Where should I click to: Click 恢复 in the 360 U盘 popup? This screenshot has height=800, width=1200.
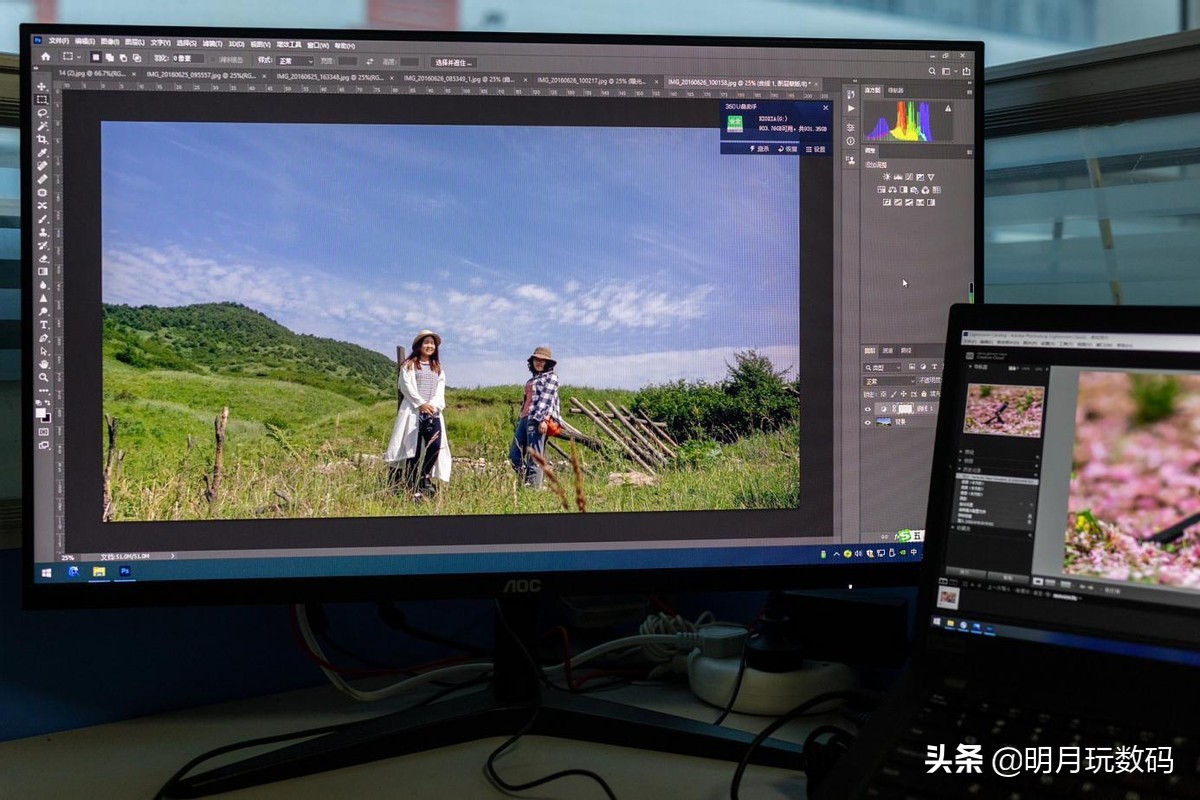pyautogui.click(x=787, y=149)
